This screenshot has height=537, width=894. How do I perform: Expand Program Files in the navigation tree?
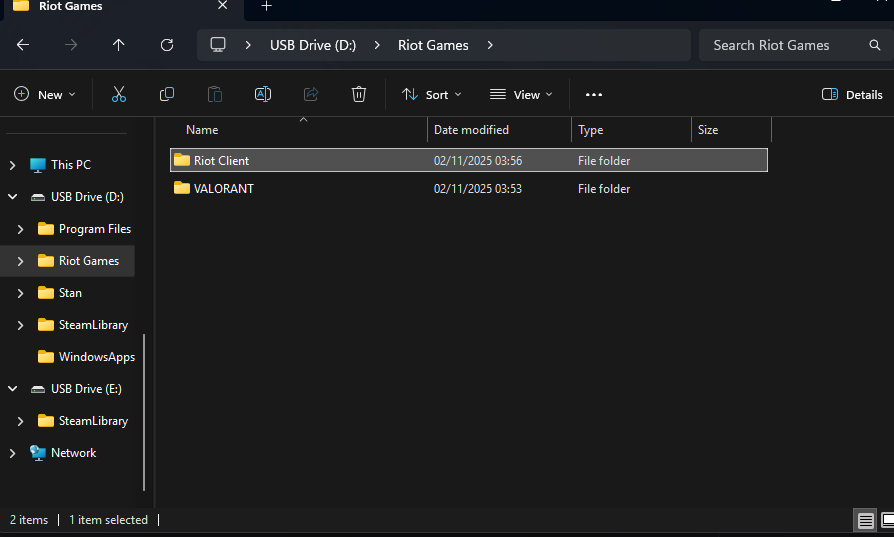click(21, 229)
